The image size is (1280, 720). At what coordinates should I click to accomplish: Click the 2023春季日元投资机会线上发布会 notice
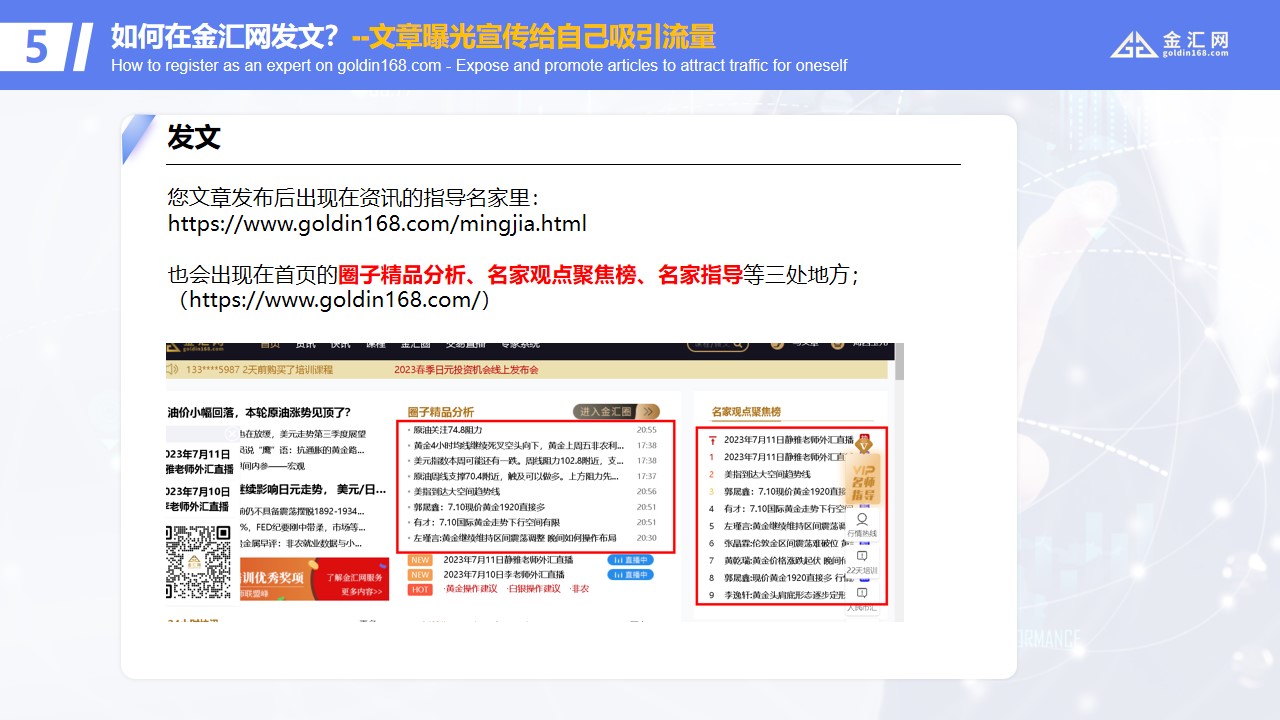[x=466, y=369]
